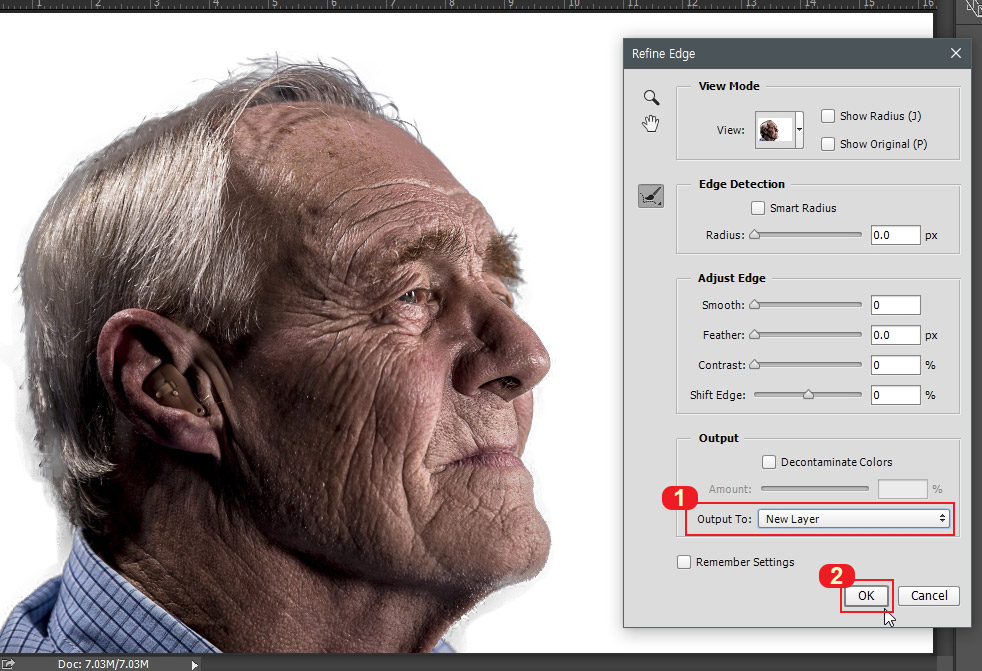Click the OK button
982x671 pixels.
(866, 595)
